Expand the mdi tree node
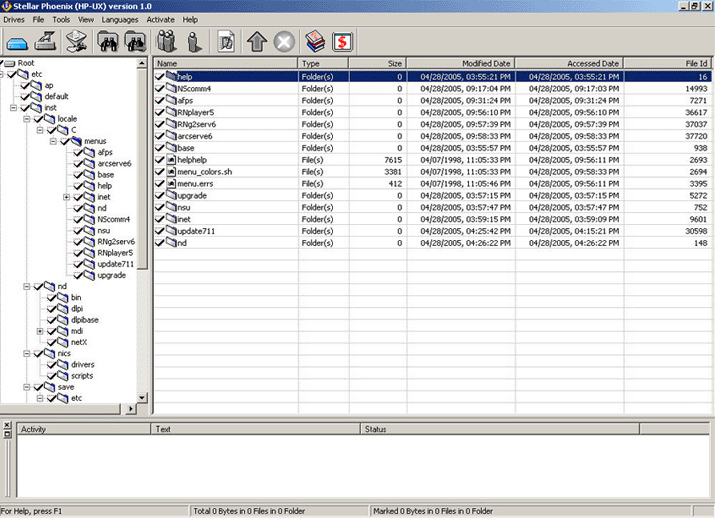The height and width of the screenshot is (518, 715). tap(40, 331)
